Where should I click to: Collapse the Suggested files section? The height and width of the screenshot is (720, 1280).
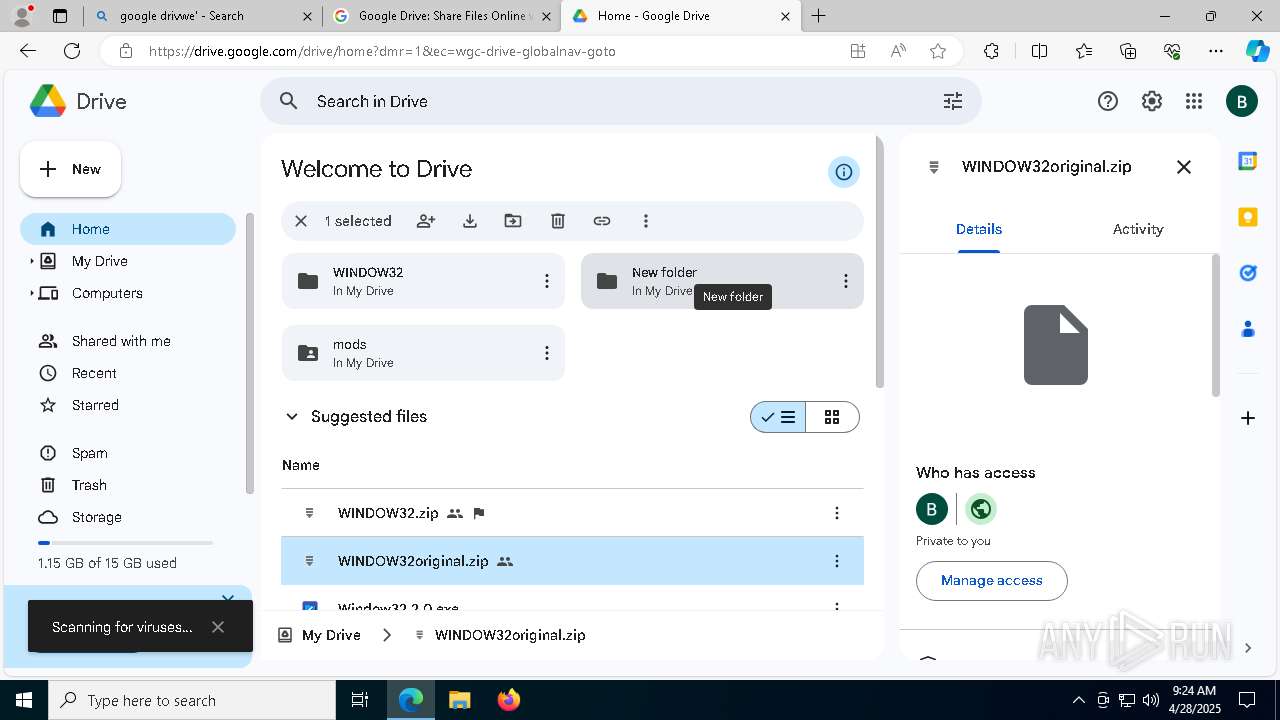pos(292,417)
